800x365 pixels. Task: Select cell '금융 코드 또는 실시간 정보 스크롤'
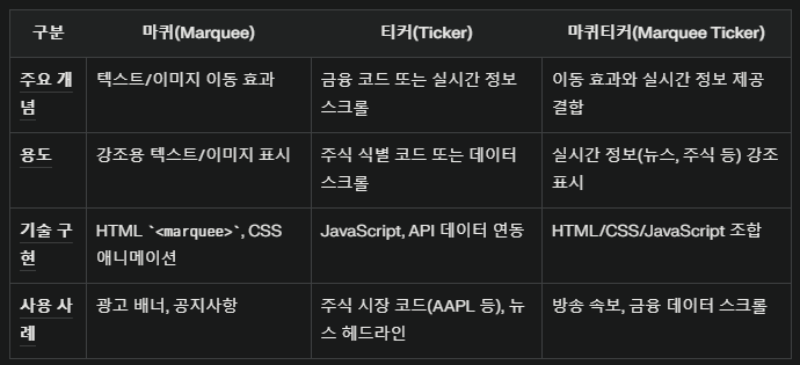[x=427, y=94]
